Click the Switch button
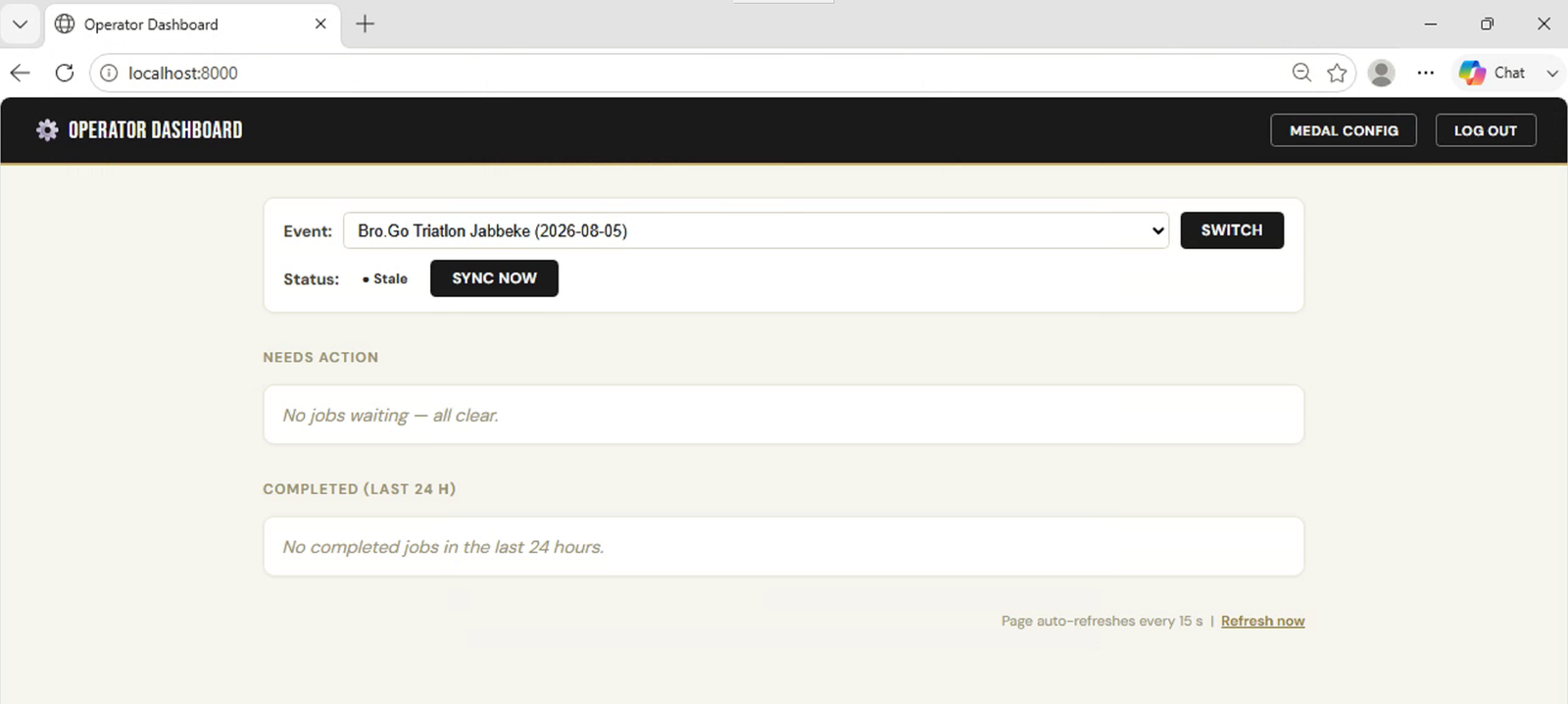Viewport: 1568px width, 704px height. pyautogui.click(x=1232, y=230)
